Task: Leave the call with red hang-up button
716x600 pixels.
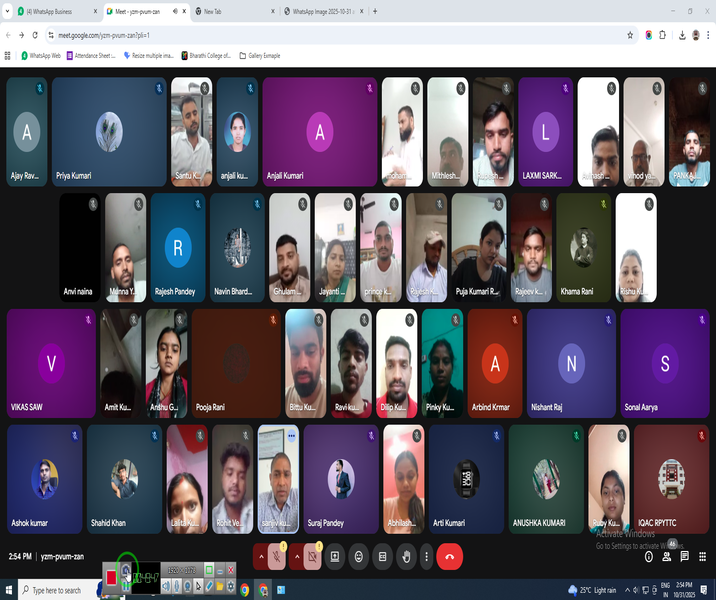Action: click(450, 557)
